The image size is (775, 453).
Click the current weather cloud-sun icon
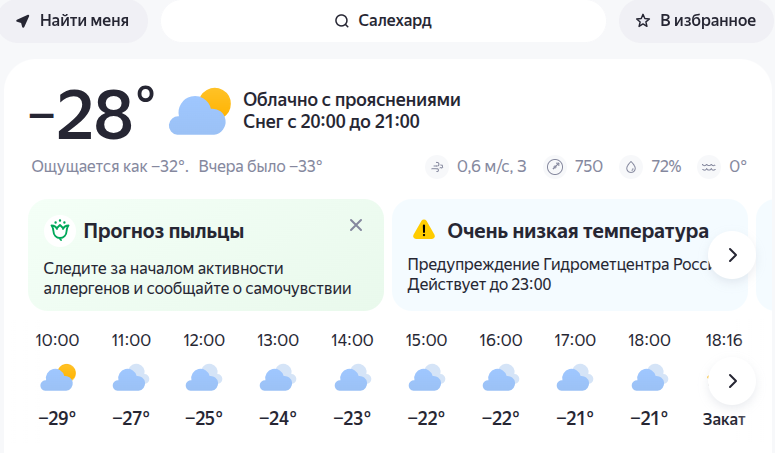tap(200, 112)
